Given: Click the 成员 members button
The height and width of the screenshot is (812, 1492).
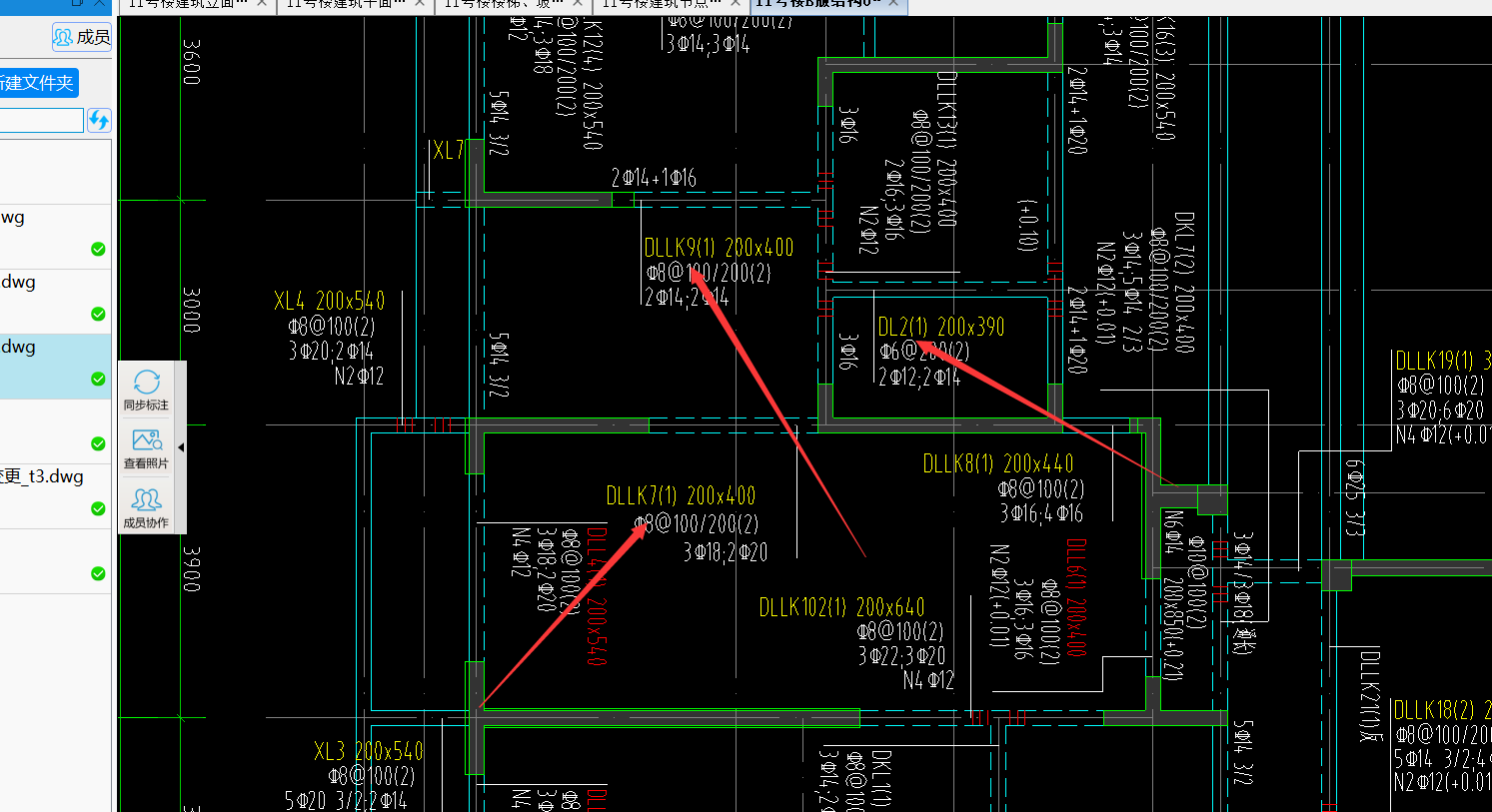Looking at the screenshot, I should (x=81, y=37).
